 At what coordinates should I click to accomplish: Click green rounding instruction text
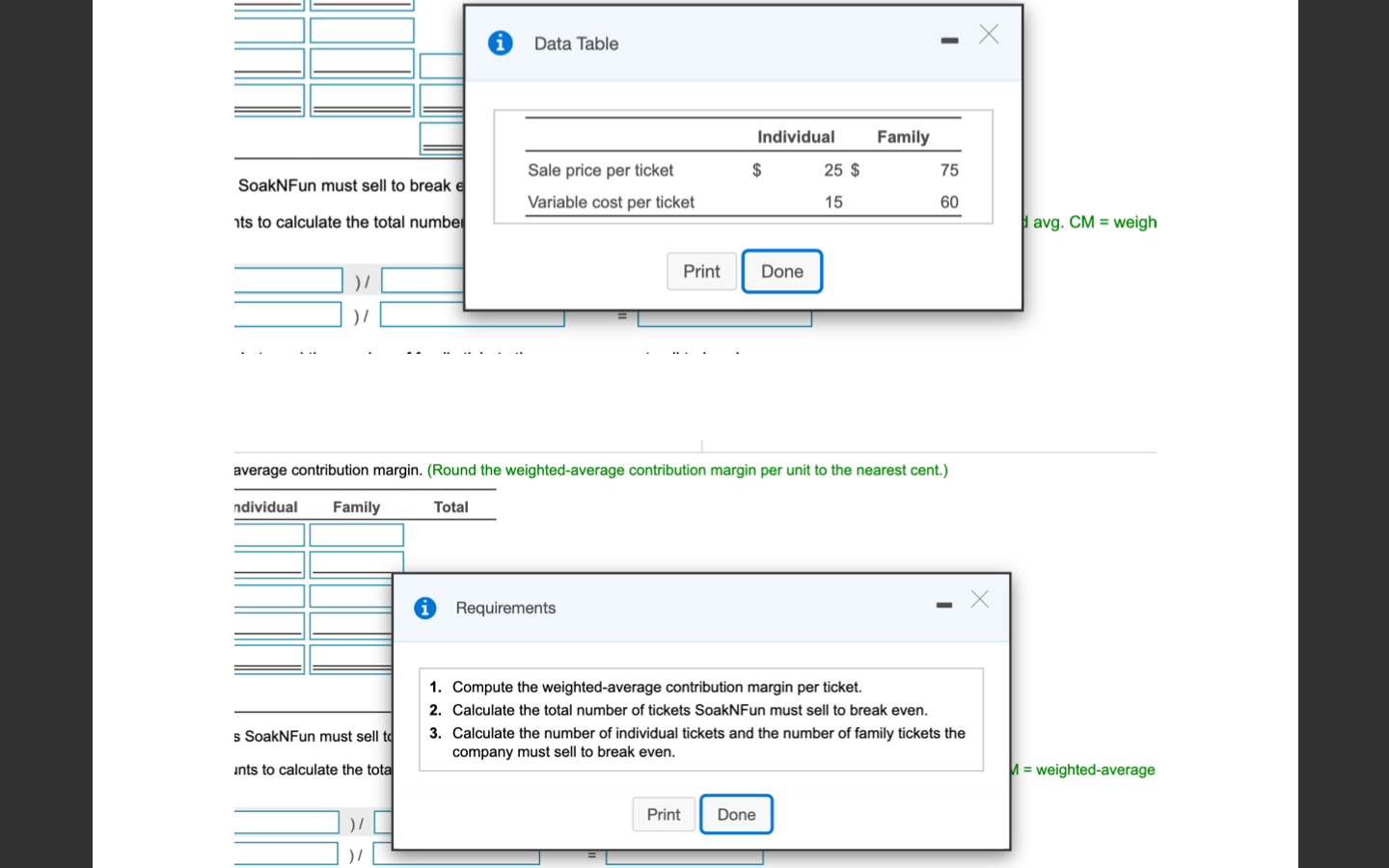click(x=688, y=470)
